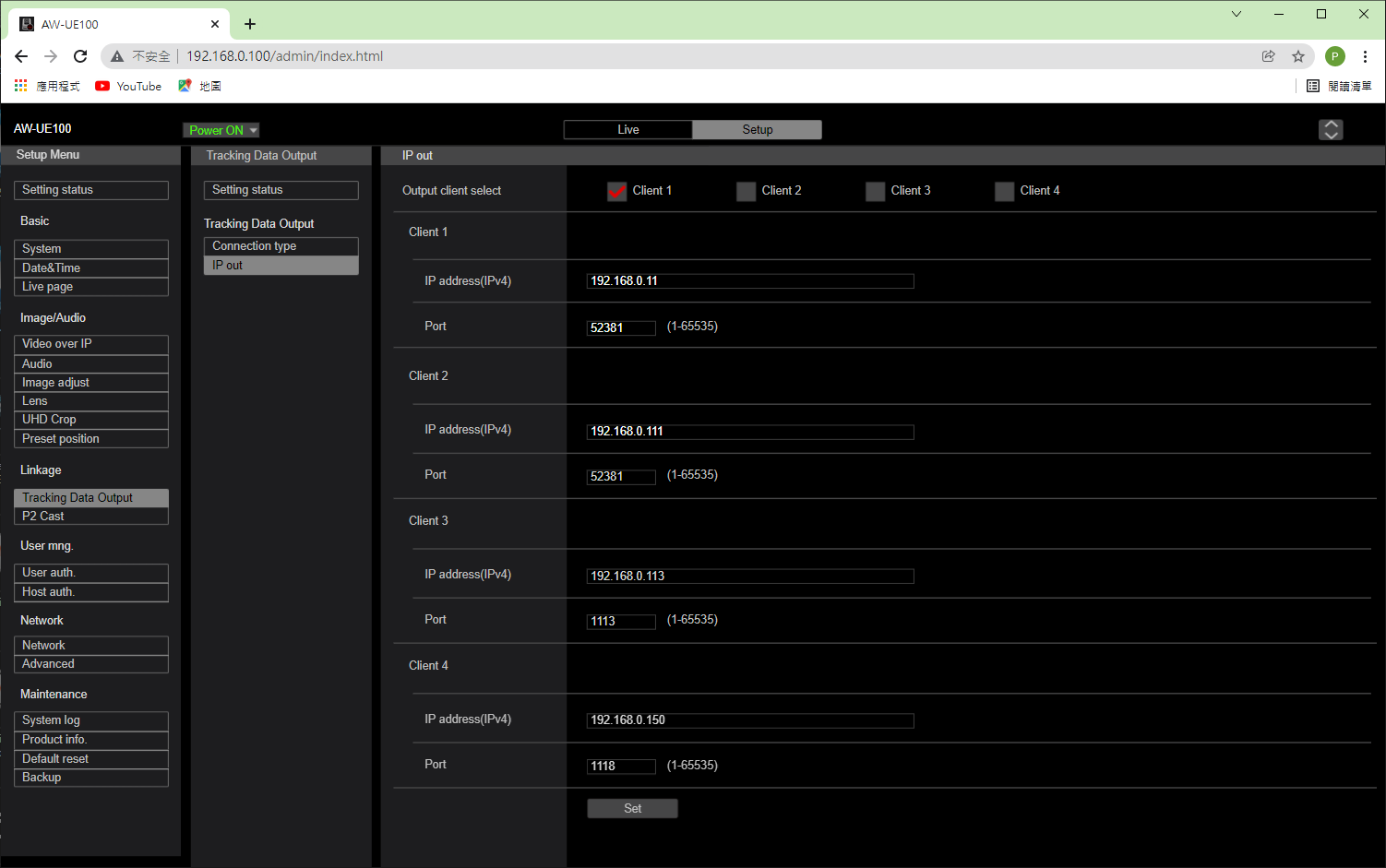Image resolution: width=1386 pixels, height=868 pixels.
Task: Open the YouTube bookmark
Action: pos(128,86)
